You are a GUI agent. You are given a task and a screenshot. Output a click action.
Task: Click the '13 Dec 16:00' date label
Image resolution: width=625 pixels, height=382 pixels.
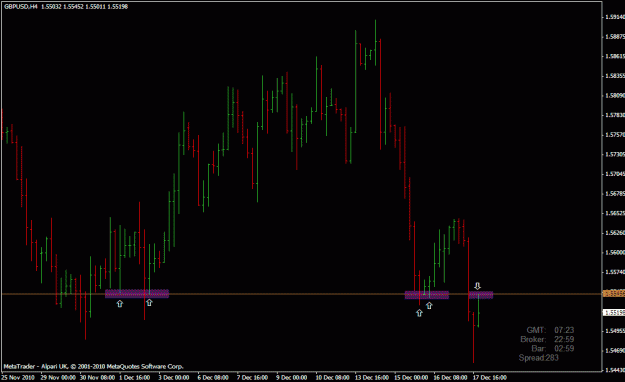(372, 377)
